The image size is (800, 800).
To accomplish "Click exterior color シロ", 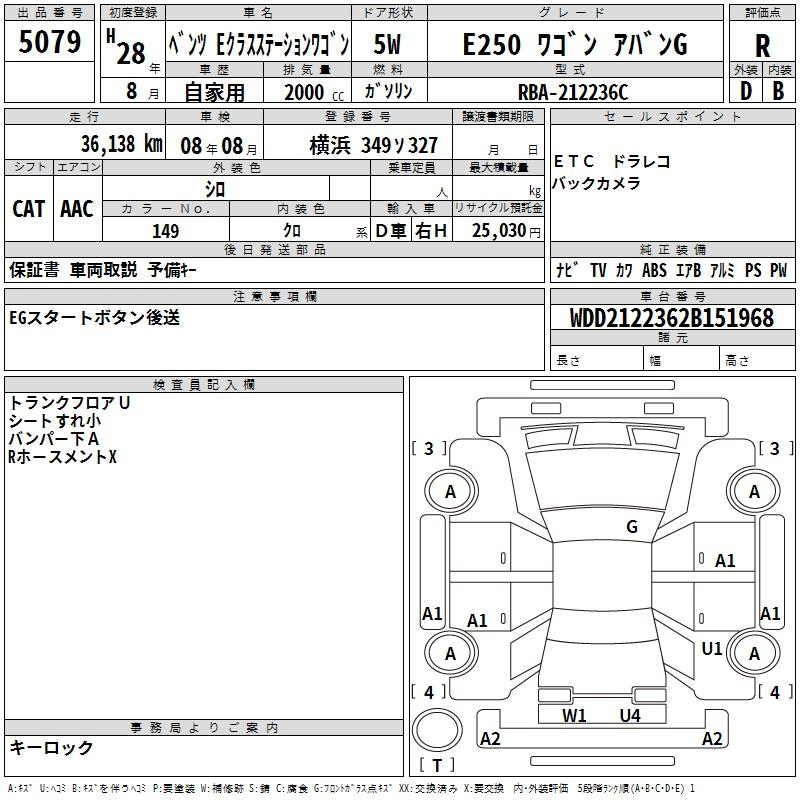I will 215,189.
